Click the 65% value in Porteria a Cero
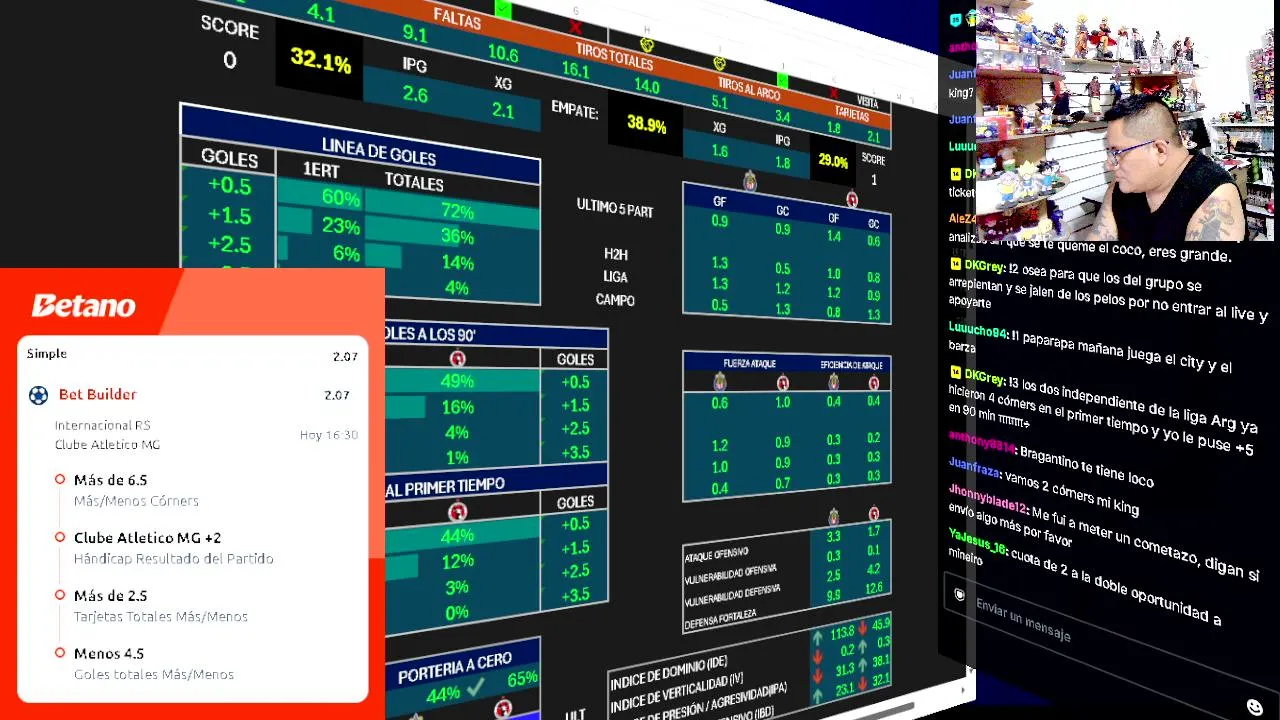This screenshot has width=1280, height=720. pyautogui.click(x=522, y=680)
